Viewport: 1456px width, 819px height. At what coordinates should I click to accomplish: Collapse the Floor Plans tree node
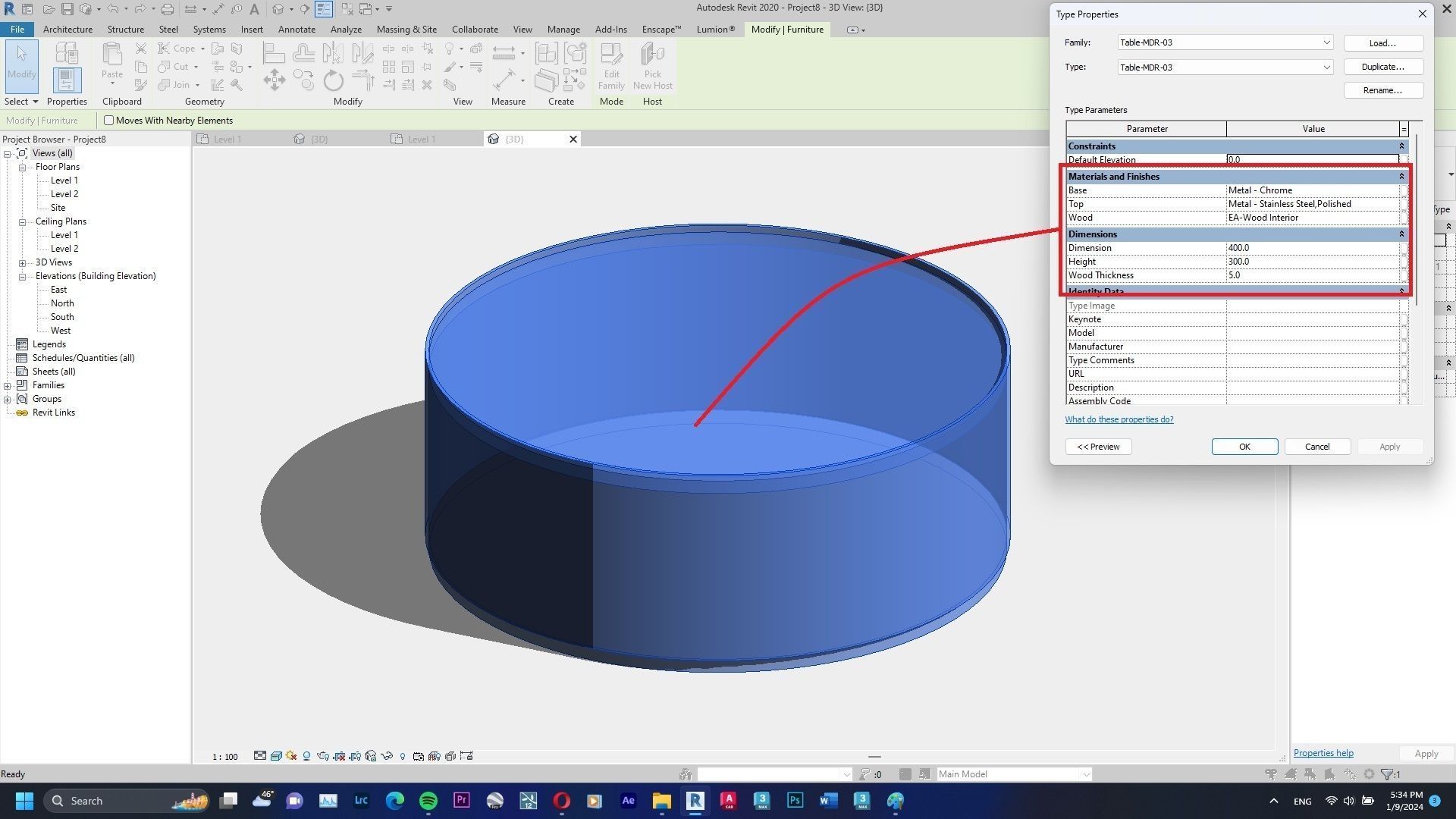[x=23, y=167]
